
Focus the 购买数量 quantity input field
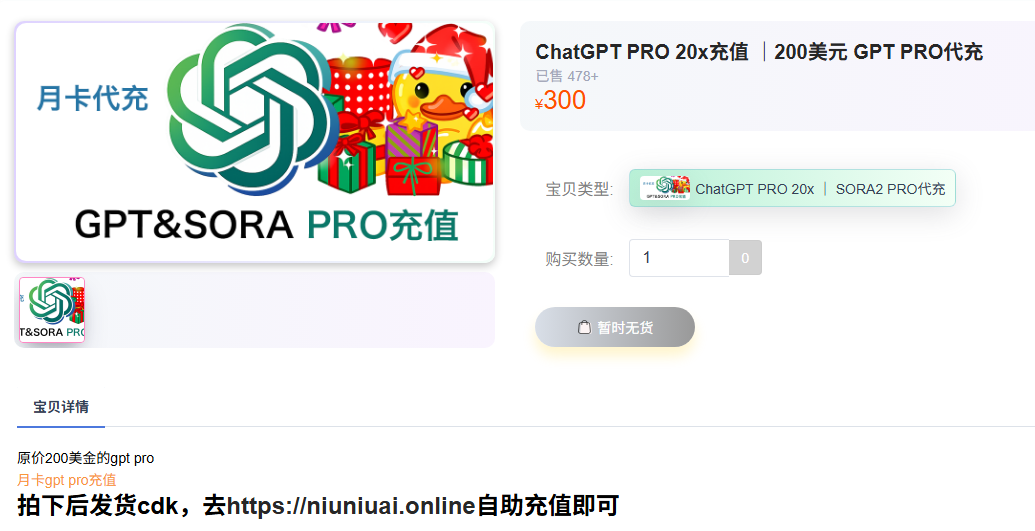tap(679, 258)
